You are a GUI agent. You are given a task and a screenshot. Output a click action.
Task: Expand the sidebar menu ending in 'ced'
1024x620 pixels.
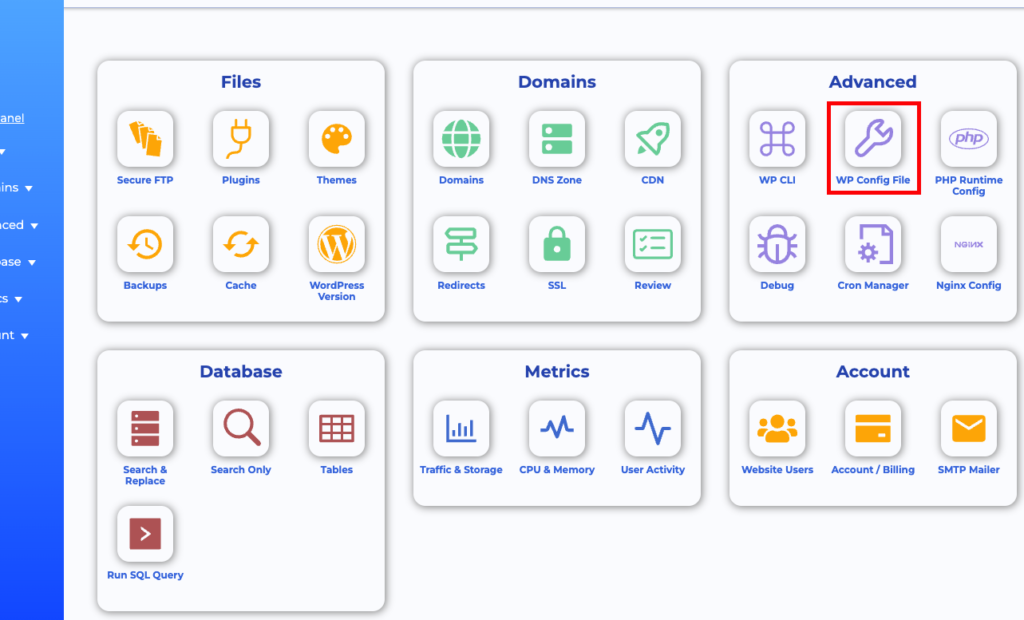click(x=19, y=225)
